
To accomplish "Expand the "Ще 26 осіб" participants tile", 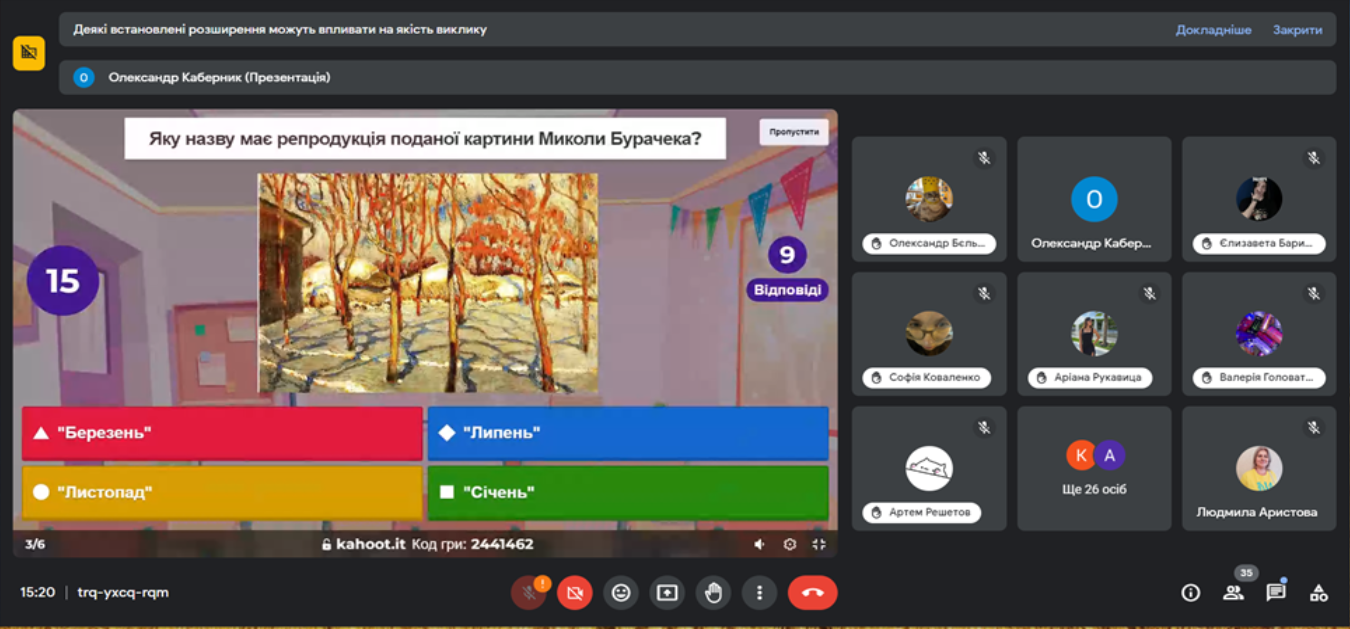I will point(1094,468).
